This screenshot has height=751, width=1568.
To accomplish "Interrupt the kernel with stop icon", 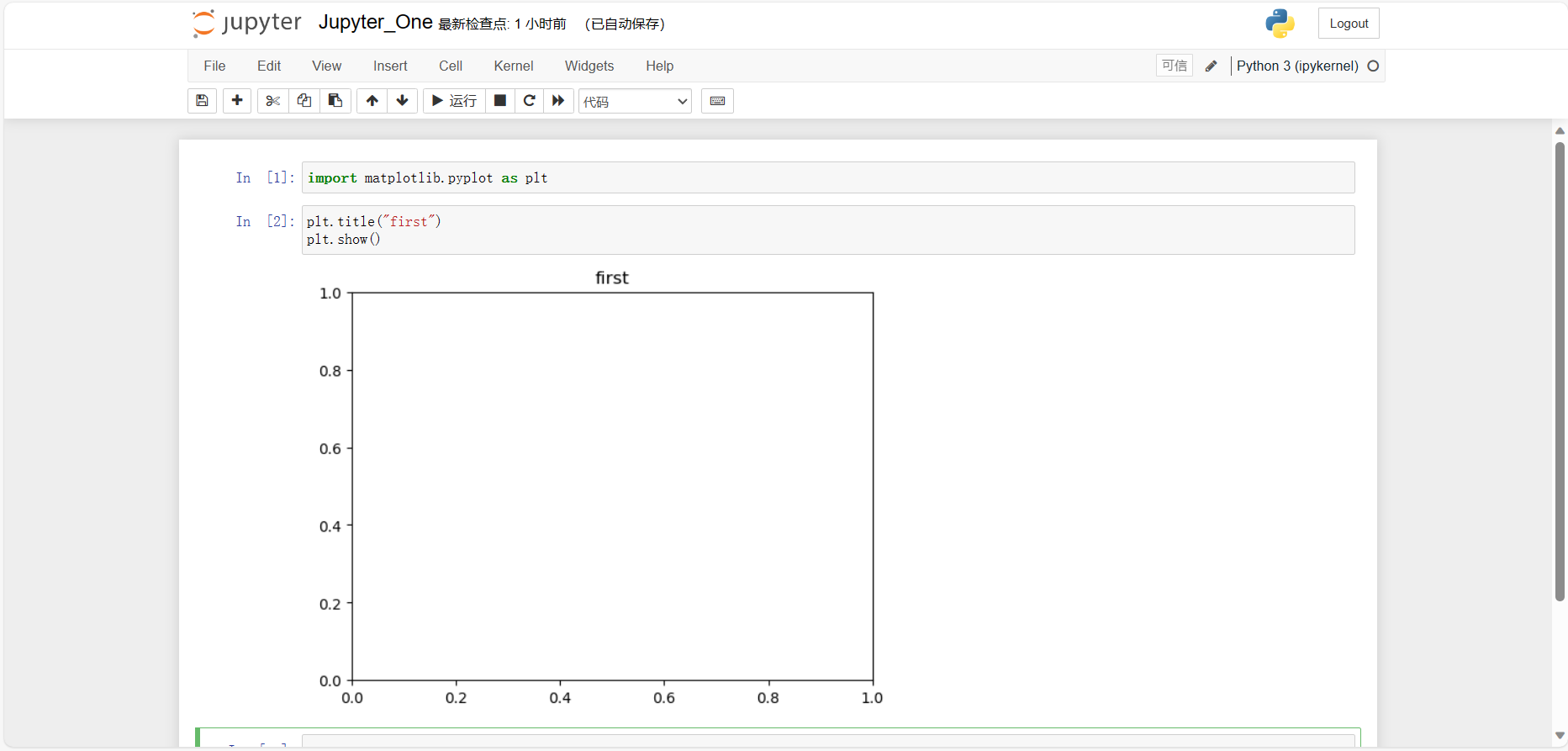I will tap(500, 101).
